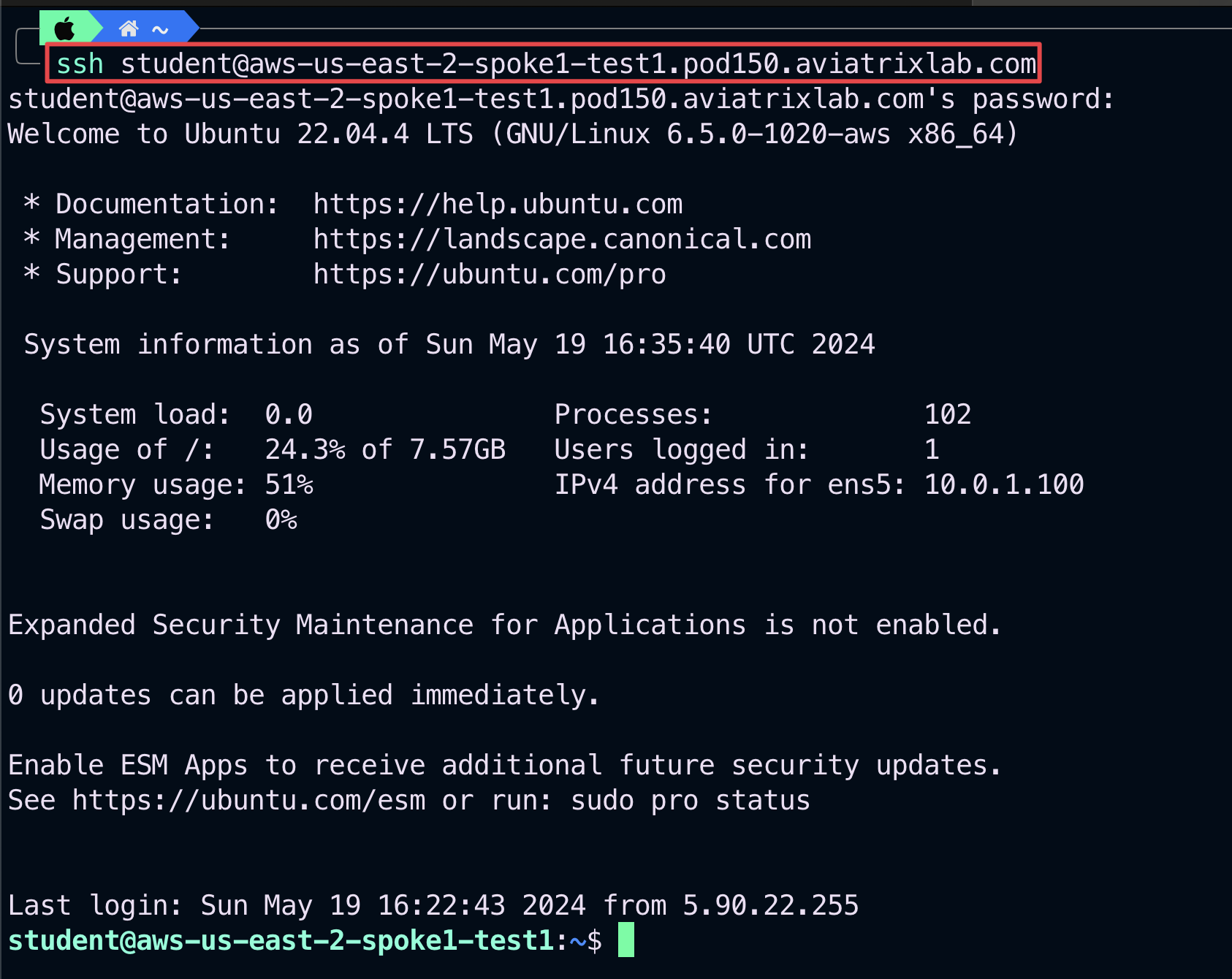The image size is (1232, 979).
Task: Click the Support label
Action: coord(118,274)
